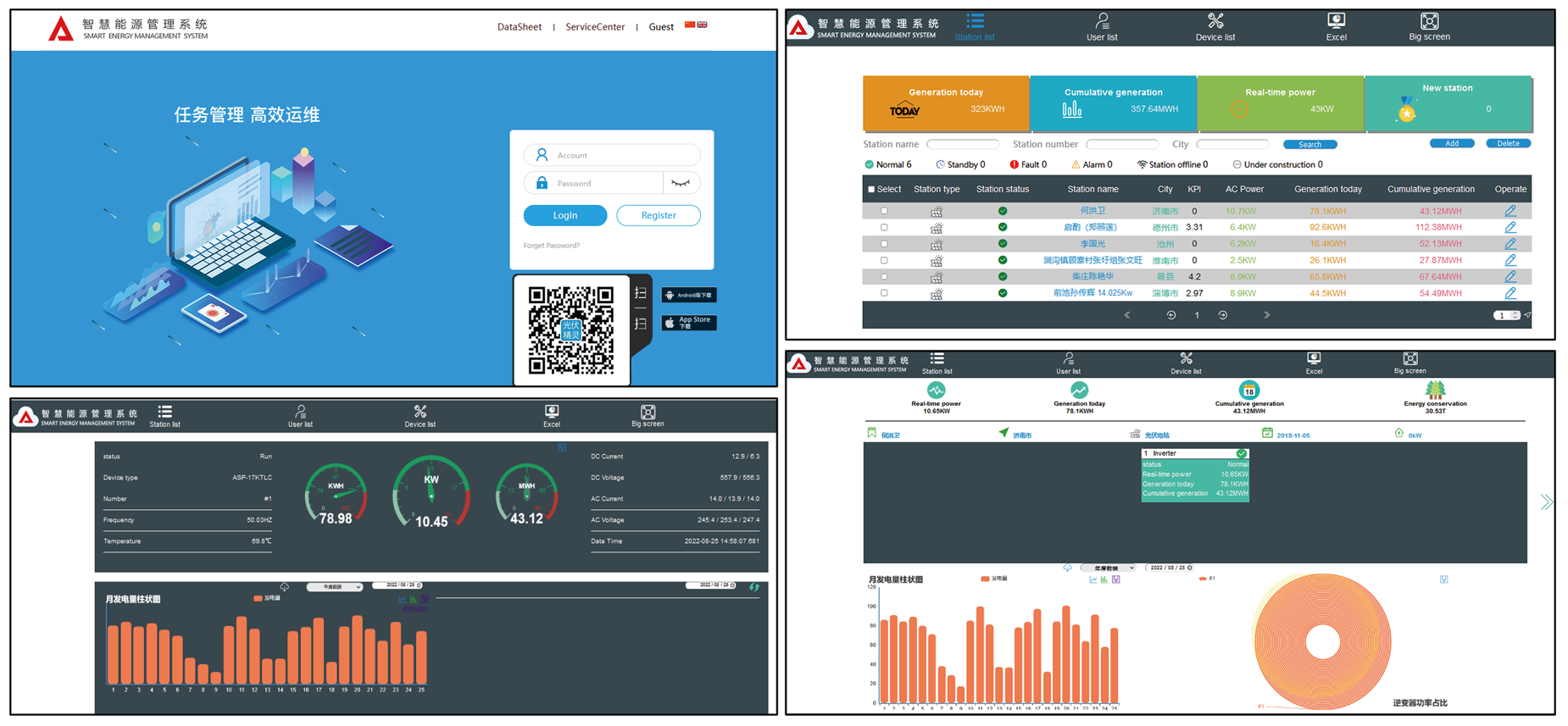Open DataSheet in the login page header
Screen dimensions: 1568x726
tap(519, 27)
